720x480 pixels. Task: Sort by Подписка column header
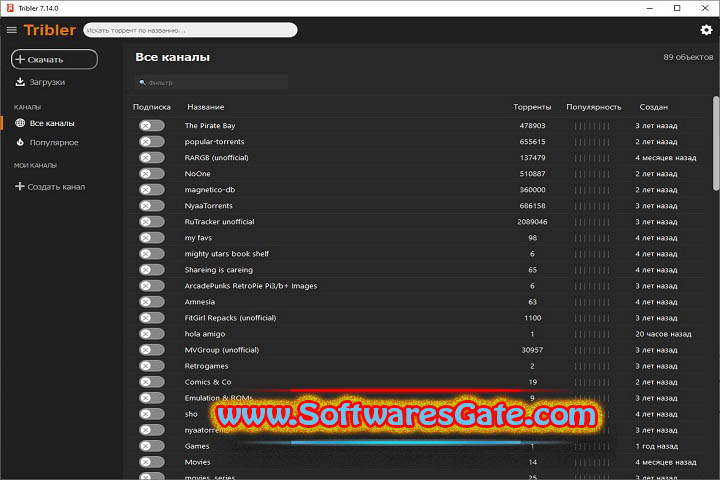click(x=152, y=107)
